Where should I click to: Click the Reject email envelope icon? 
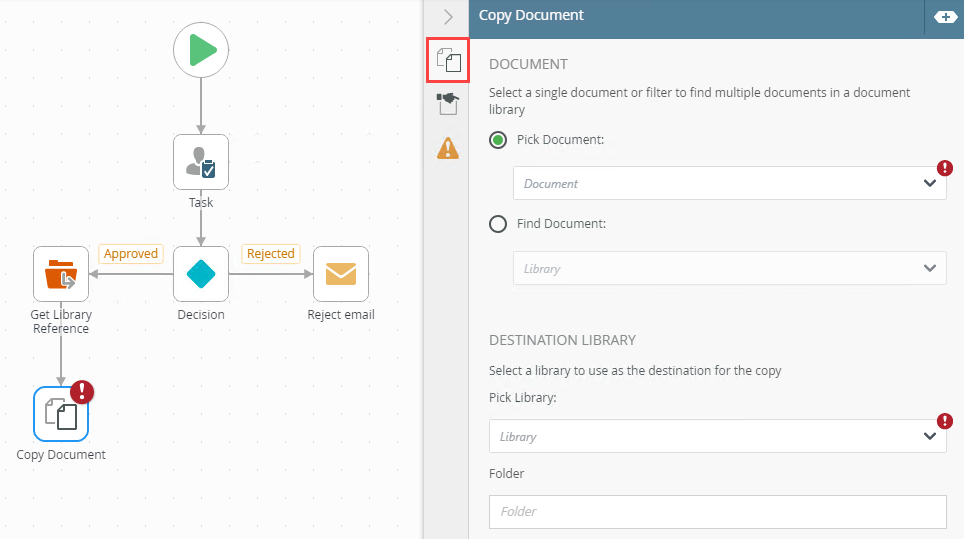tap(341, 274)
